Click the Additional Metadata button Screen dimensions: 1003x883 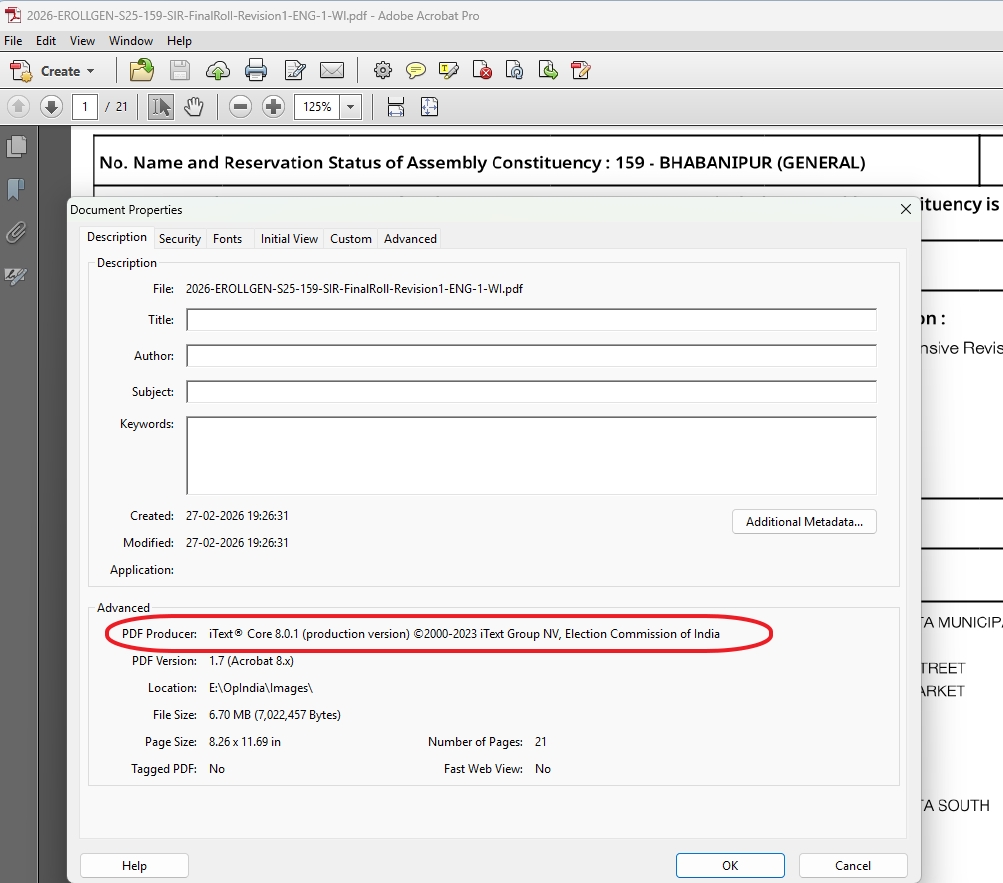click(804, 522)
